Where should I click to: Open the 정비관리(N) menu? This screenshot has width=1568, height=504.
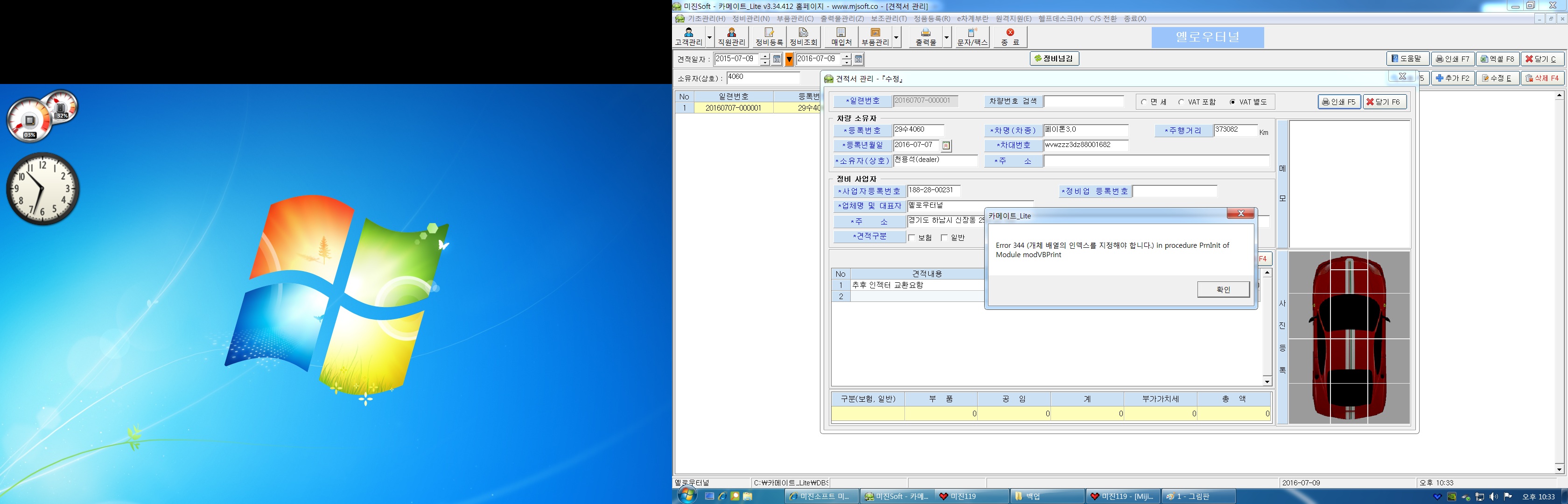coord(750,19)
